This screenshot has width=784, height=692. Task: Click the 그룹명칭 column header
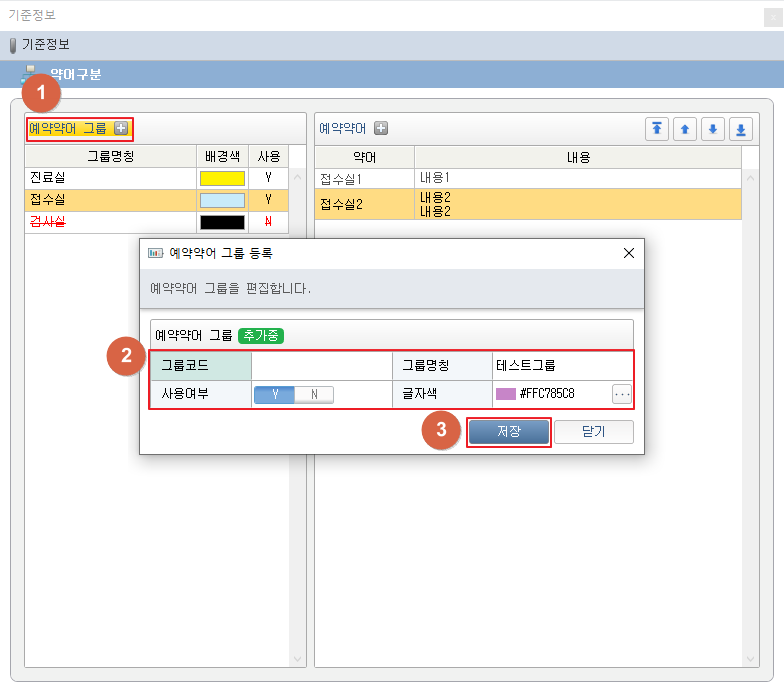pos(110,156)
